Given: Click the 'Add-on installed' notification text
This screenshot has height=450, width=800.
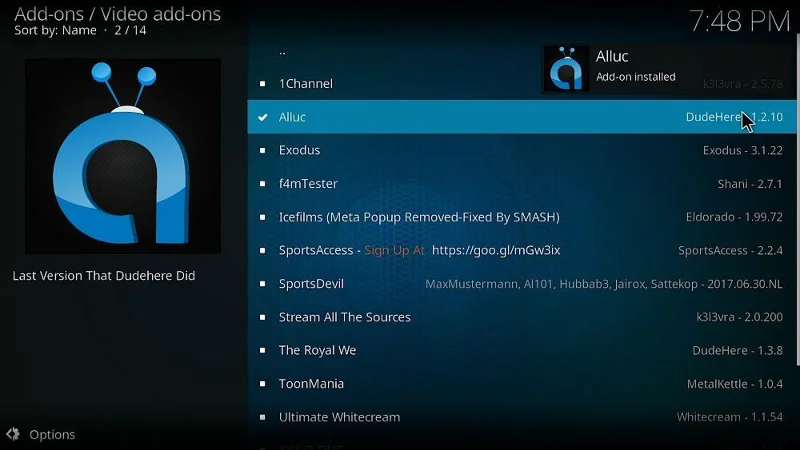Looking at the screenshot, I should tap(636, 77).
